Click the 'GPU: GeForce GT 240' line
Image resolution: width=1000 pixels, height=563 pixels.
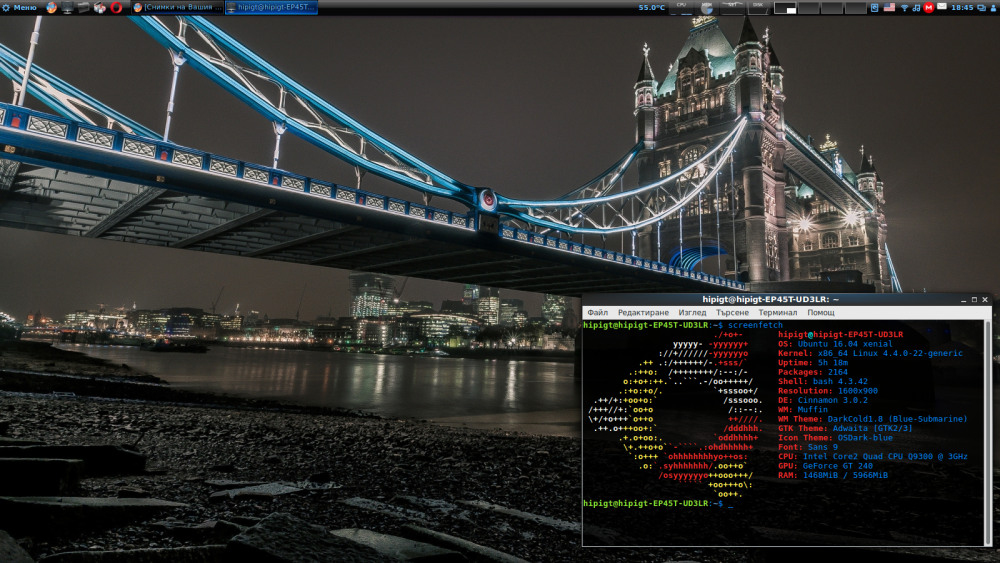[x=825, y=466]
